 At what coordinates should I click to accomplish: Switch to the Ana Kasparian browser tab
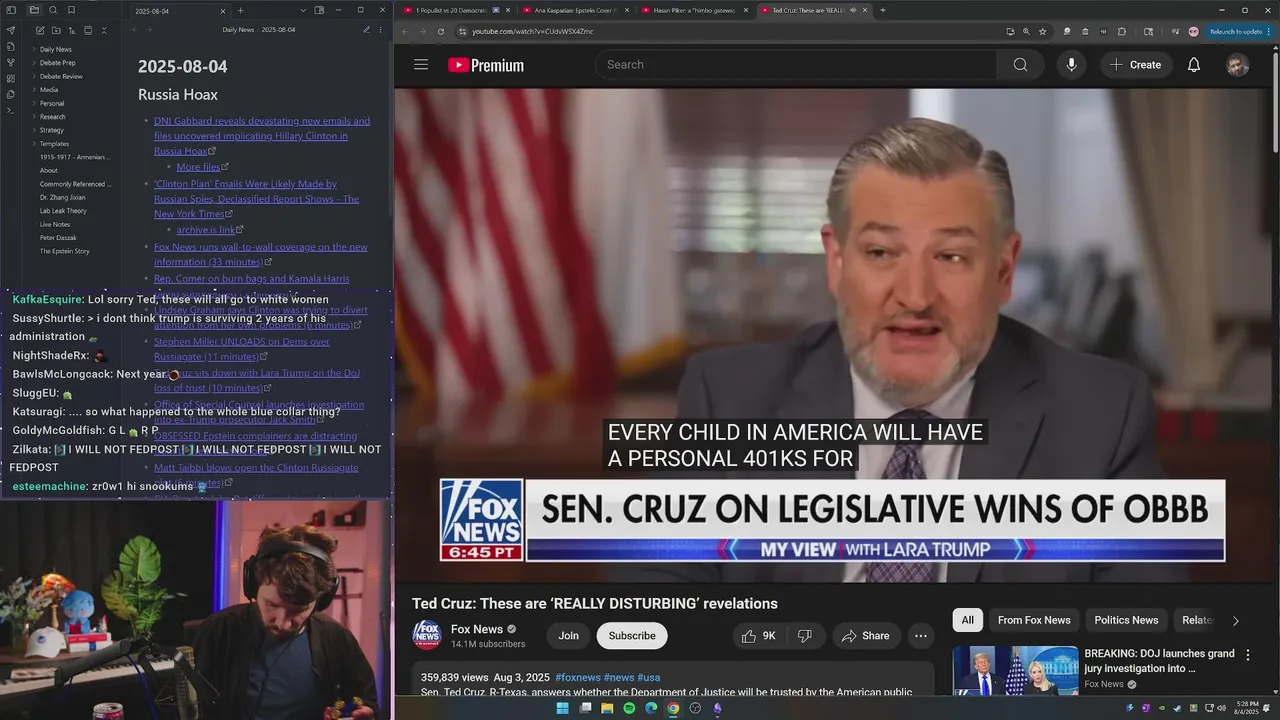(x=574, y=10)
